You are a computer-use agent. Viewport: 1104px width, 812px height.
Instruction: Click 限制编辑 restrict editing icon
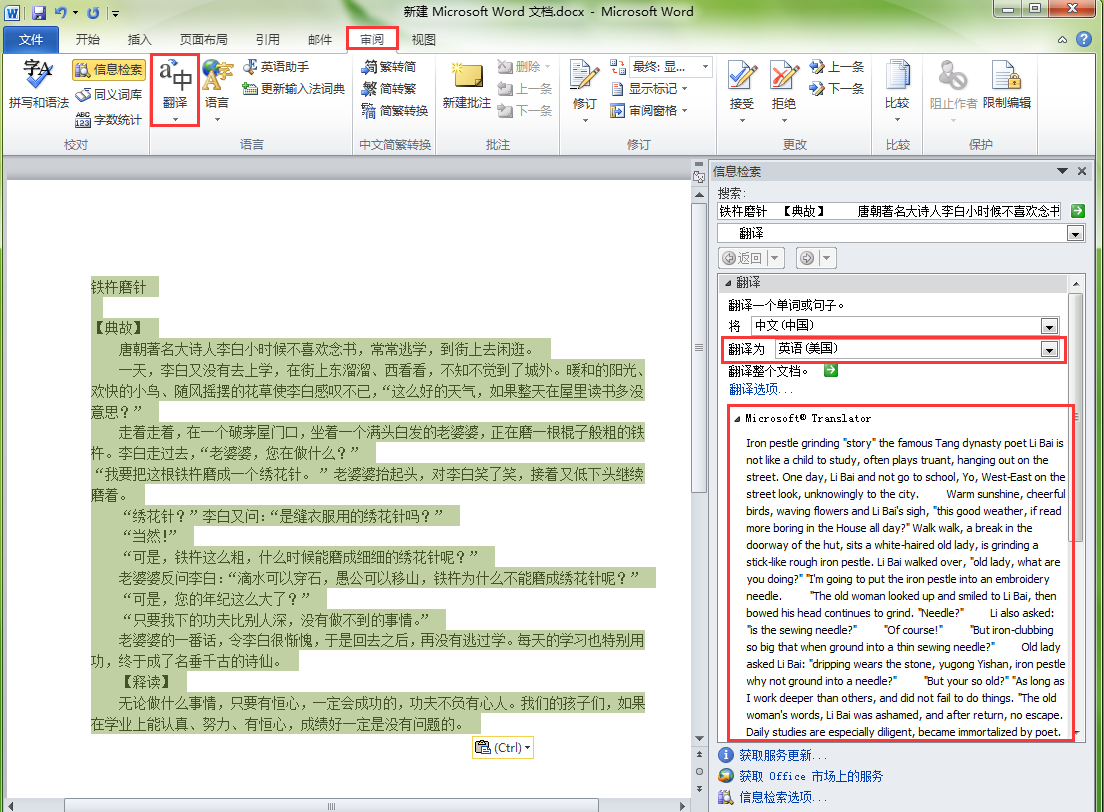click(1007, 85)
